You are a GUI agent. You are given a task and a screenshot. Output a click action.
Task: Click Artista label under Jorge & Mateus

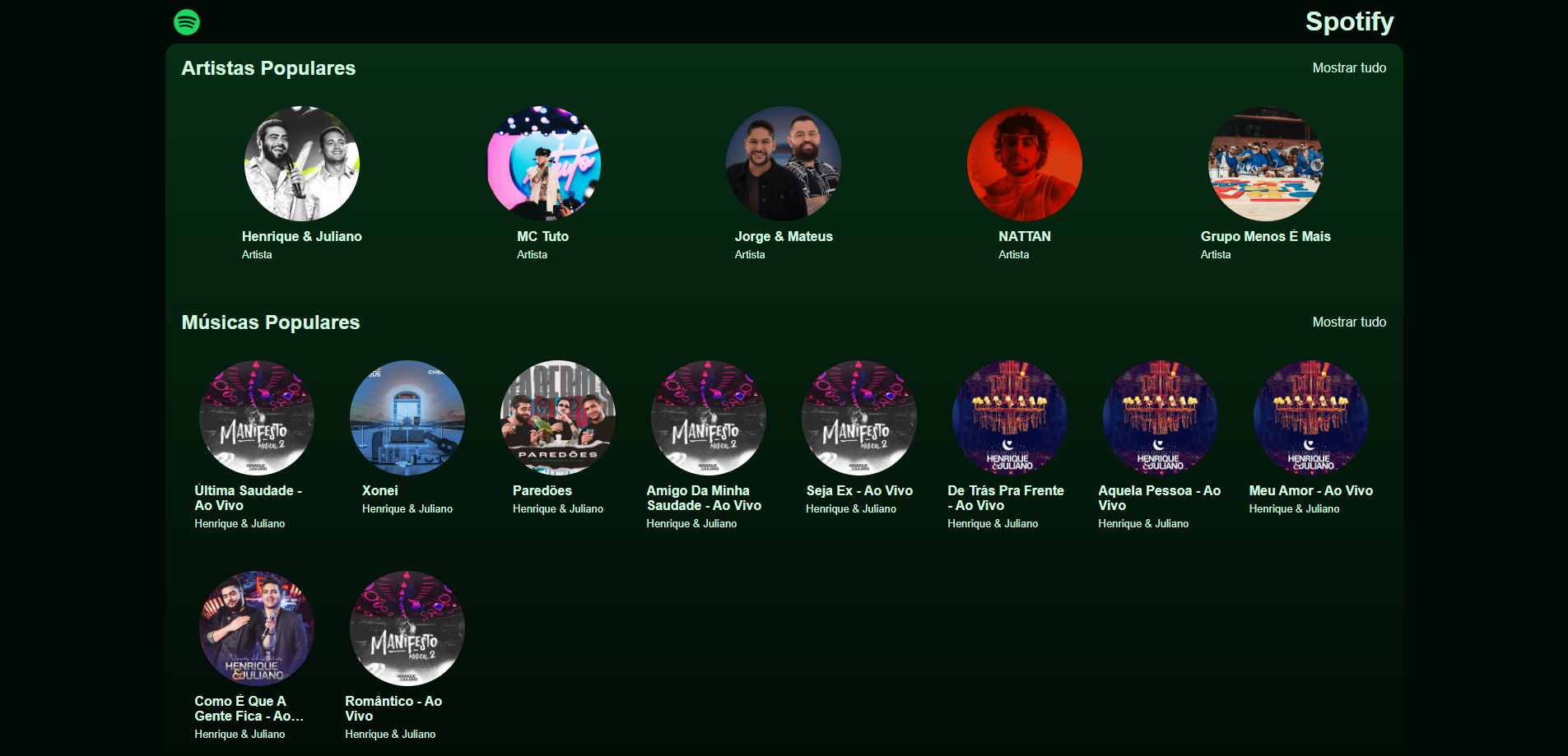point(750,255)
